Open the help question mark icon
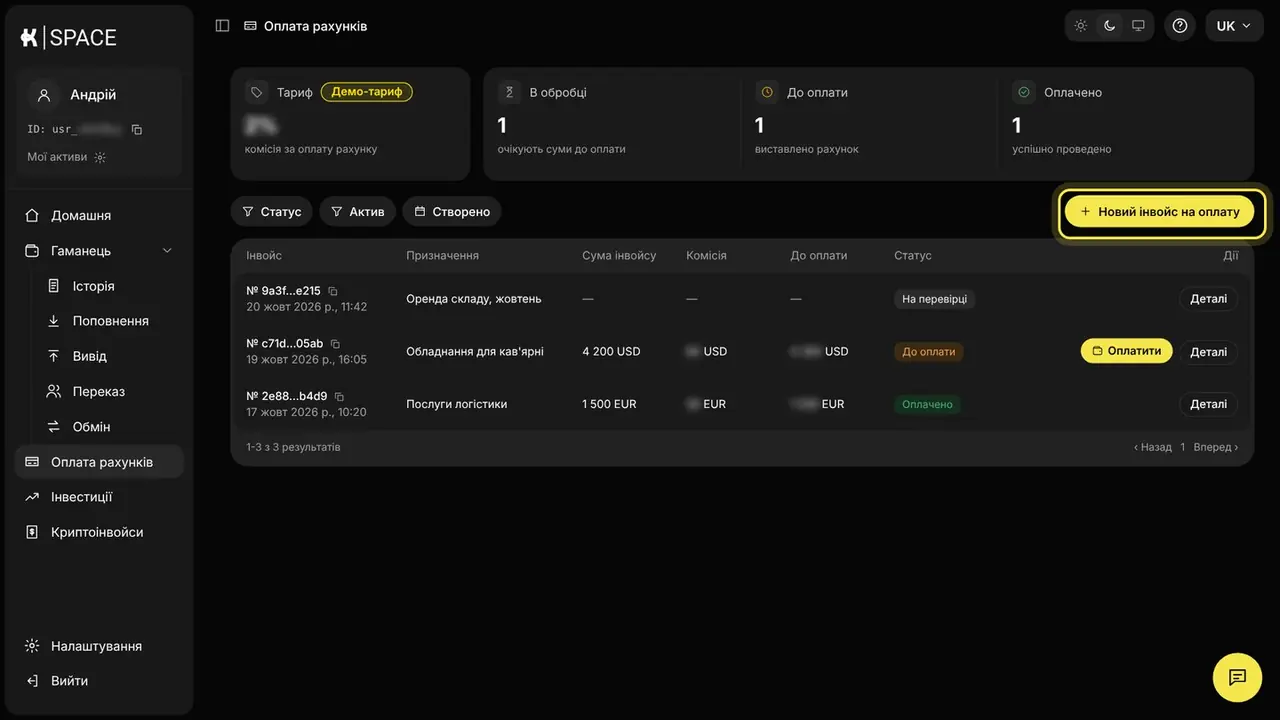 click(1180, 26)
